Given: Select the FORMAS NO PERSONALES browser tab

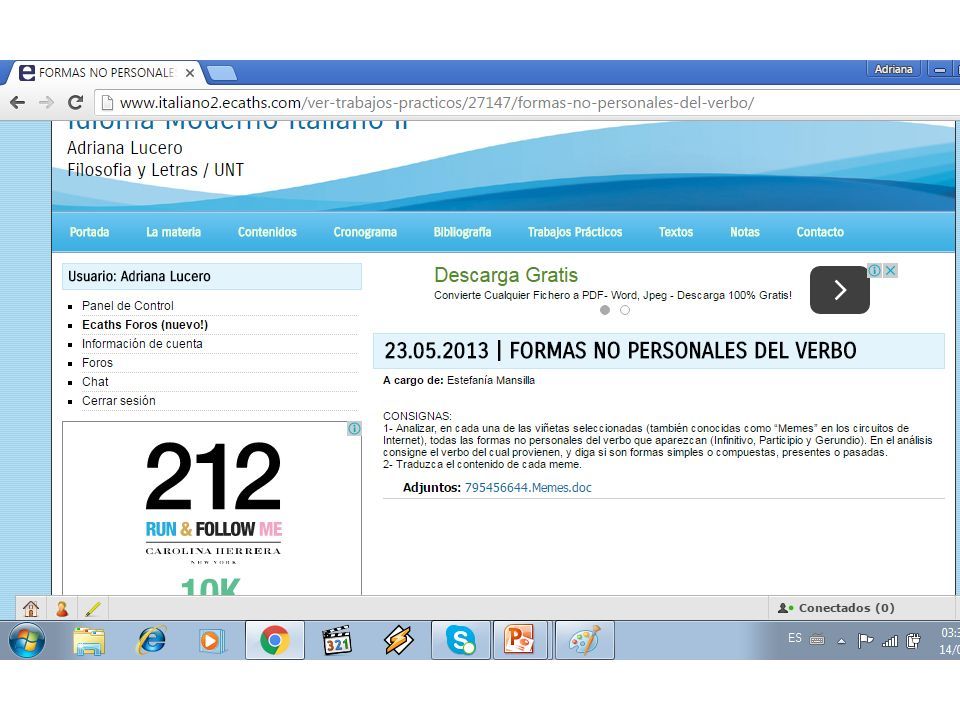Looking at the screenshot, I should [x=104, y=73].
